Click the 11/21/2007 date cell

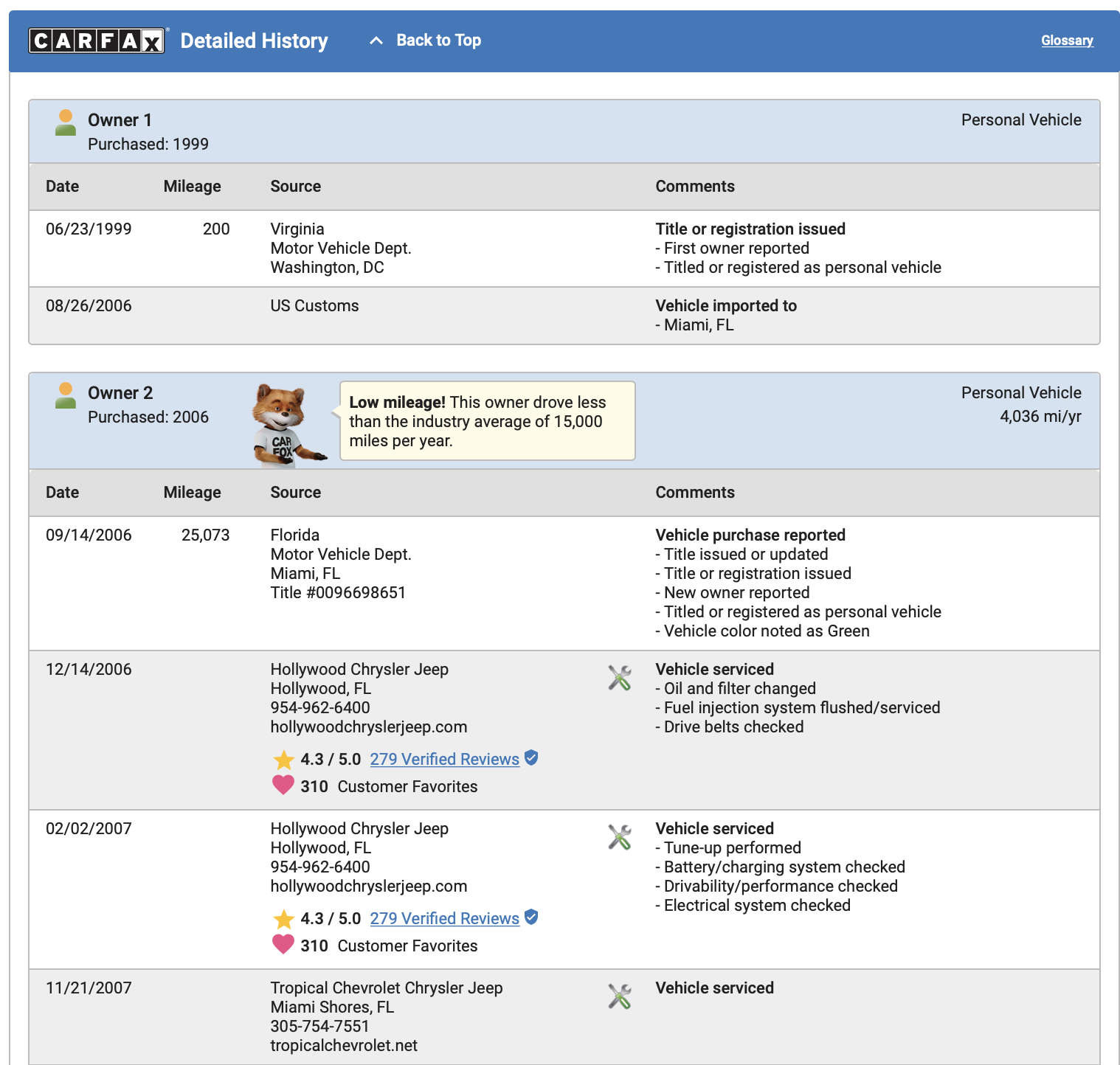click(89, 988)
